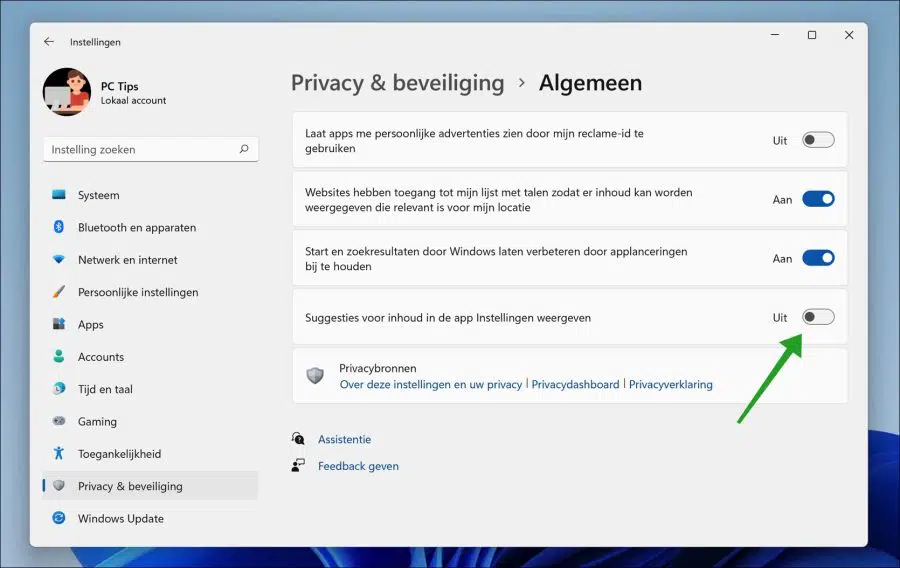Image resolution: width=900 pixels, height=568 pixels.
Task: Open the Systeem settings category
Action: click(x=99, y=195)
